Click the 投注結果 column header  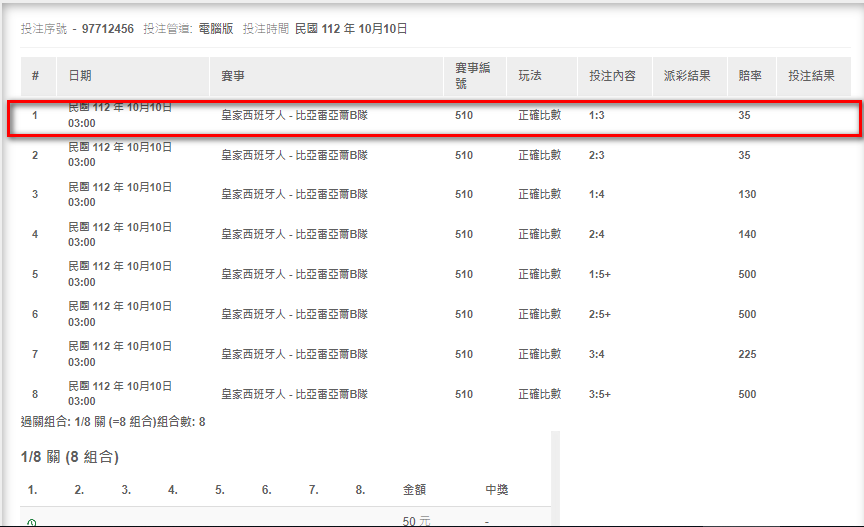tap(811, 76)
